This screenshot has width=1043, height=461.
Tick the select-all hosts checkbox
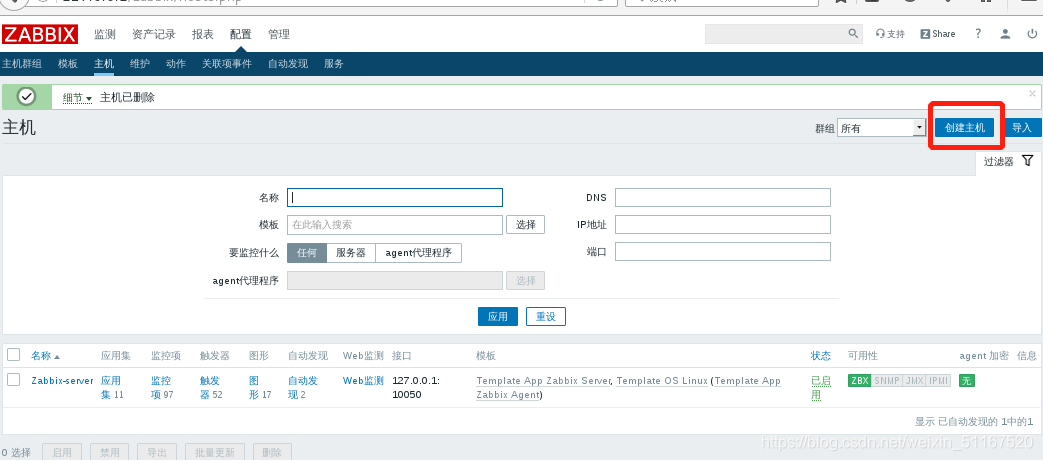[x=14, y=355]
